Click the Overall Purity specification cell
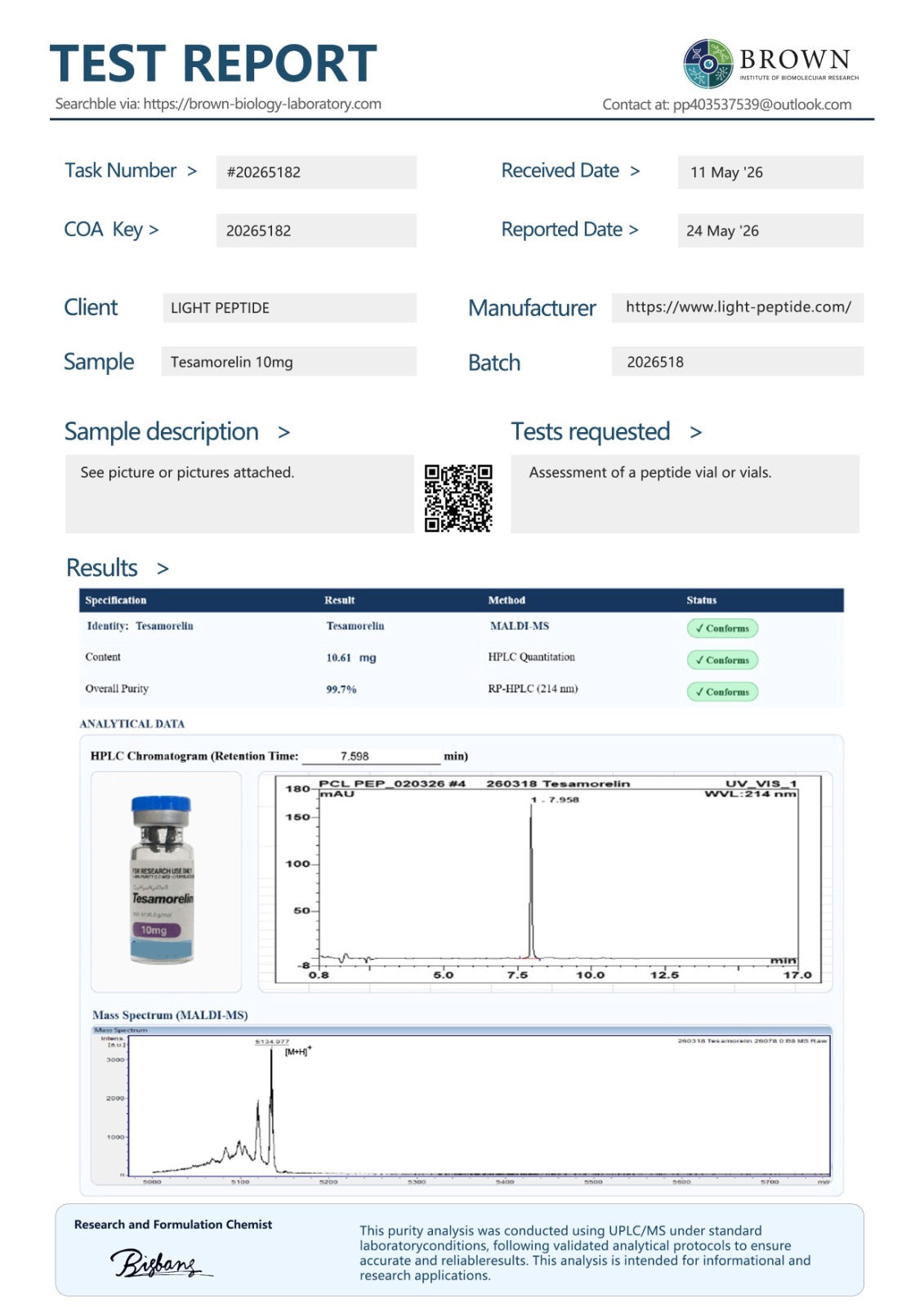The image size is (924, 1307). 117,689
